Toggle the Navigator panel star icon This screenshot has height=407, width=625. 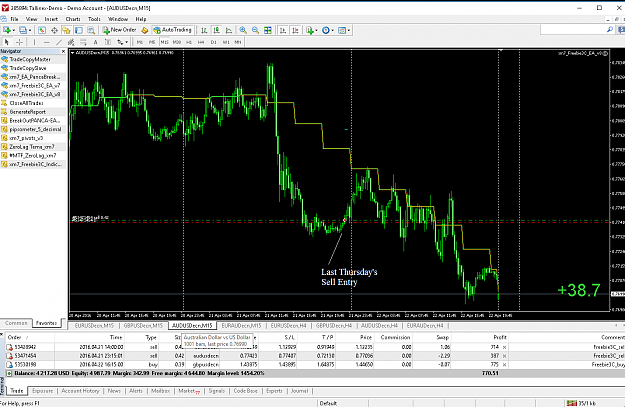66,30
